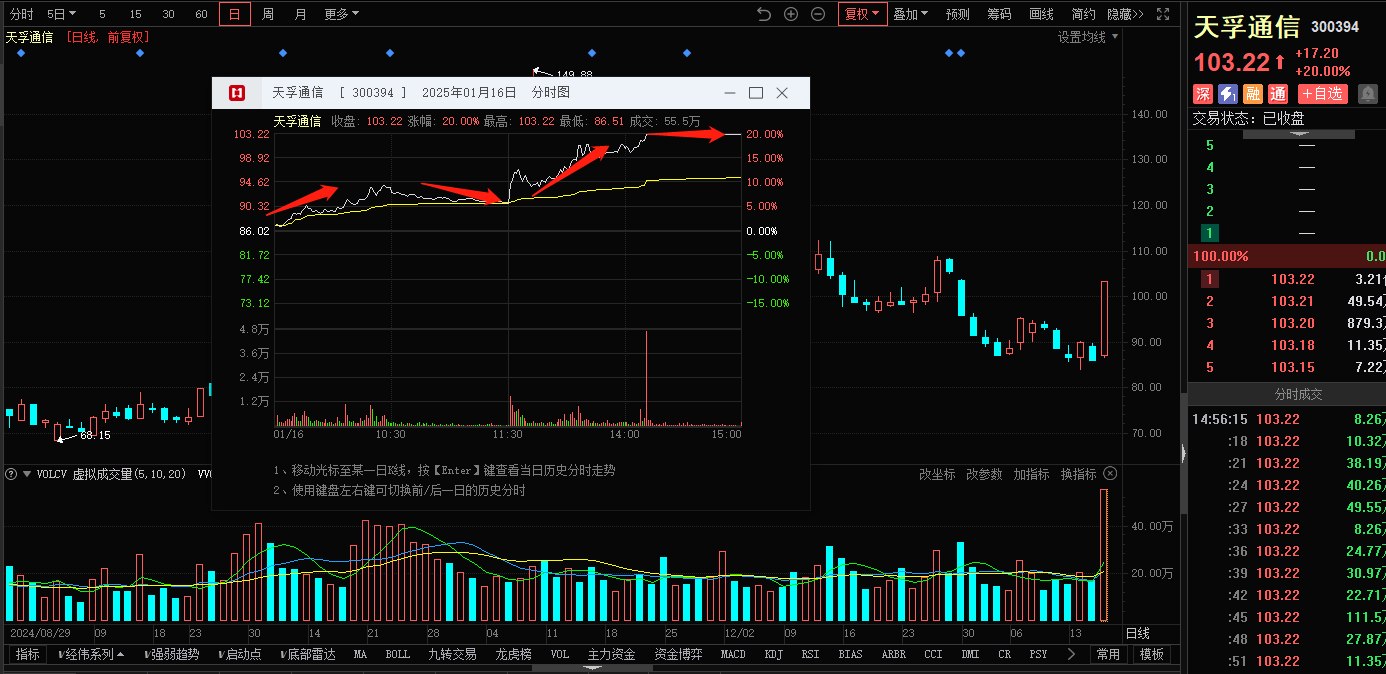This screenshot has height=674, width=1386.
Task: Close the VOLCV indicator panel
Action: point(1110,473)
